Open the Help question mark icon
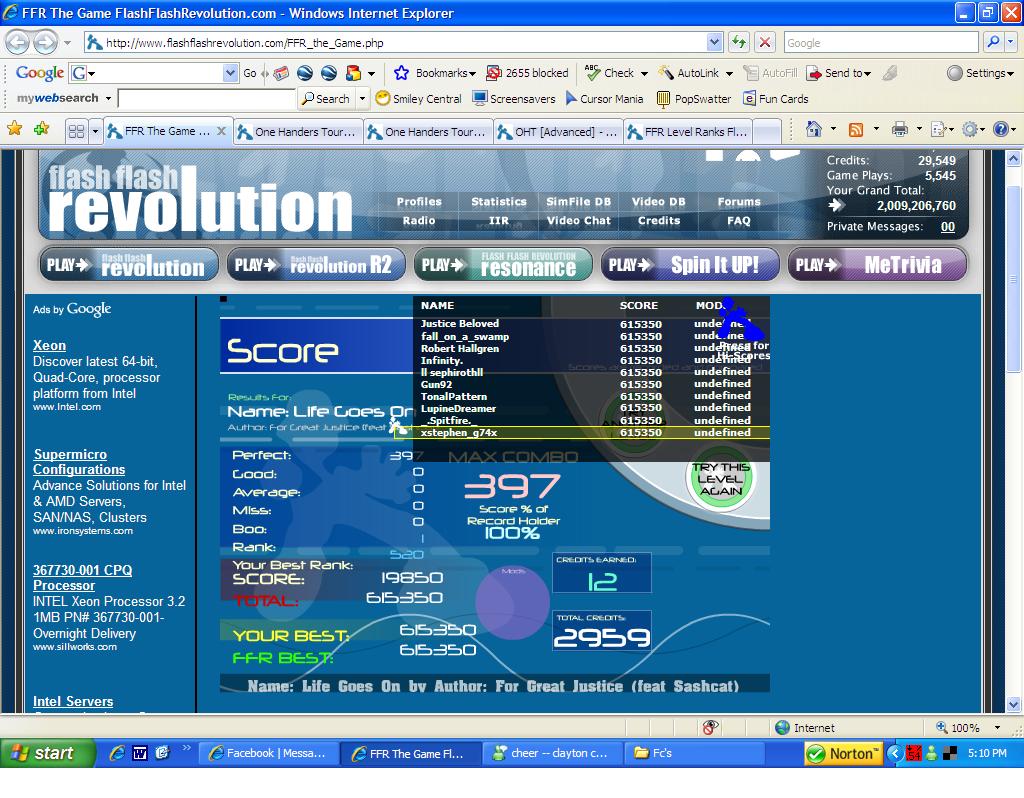 click(1000, 129)
